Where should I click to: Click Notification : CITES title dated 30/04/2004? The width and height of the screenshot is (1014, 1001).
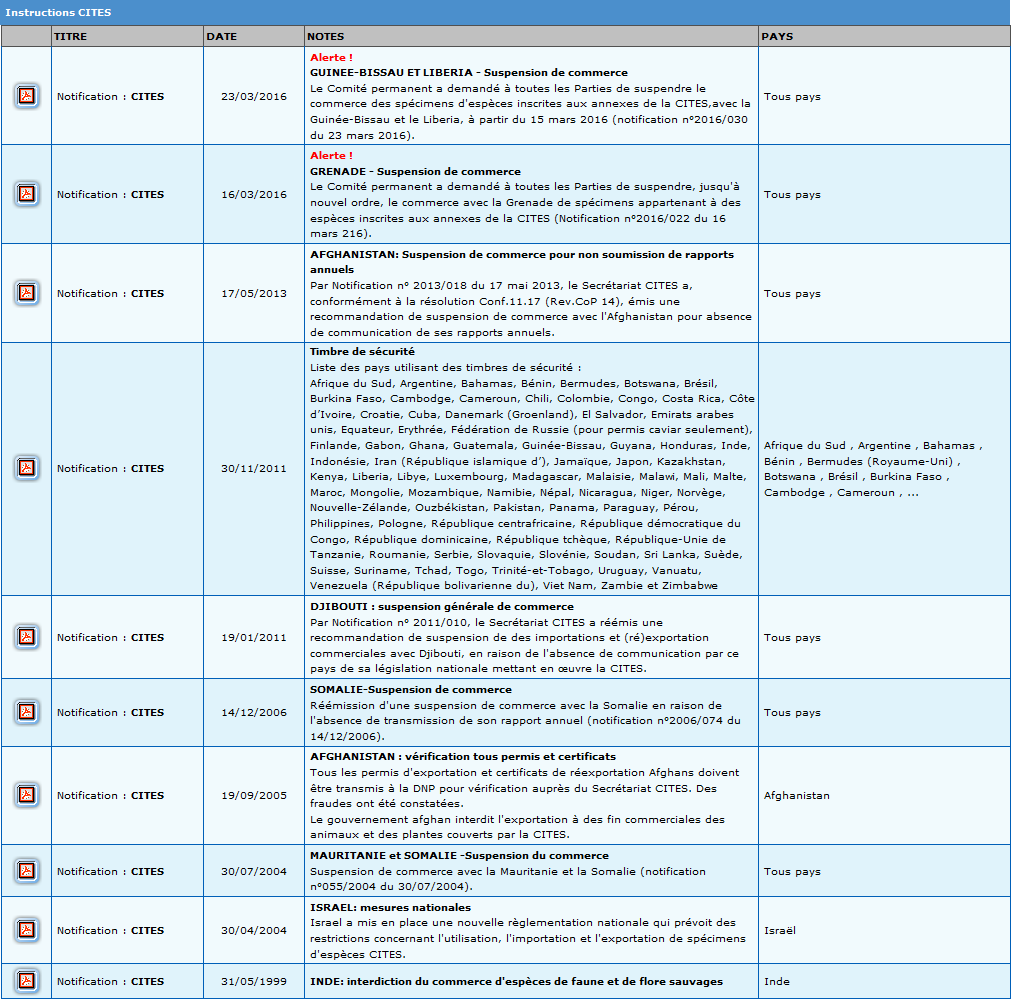point(111,931)
